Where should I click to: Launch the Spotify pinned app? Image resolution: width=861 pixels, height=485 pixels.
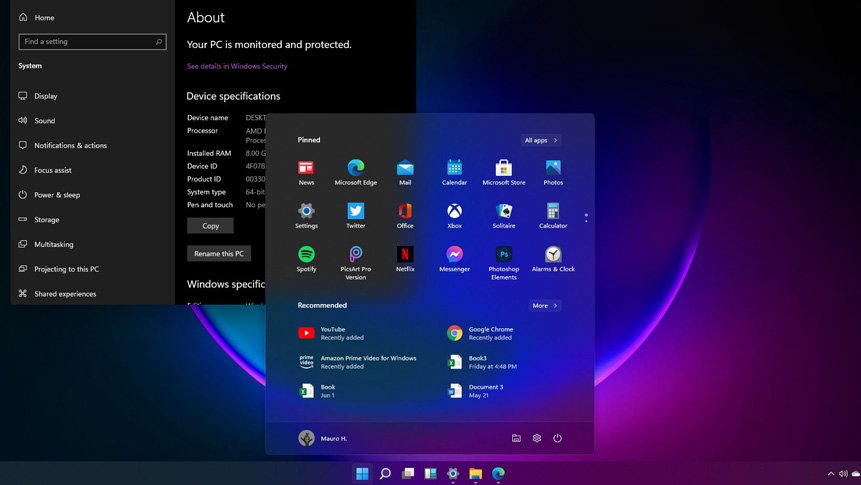[306, 255]
